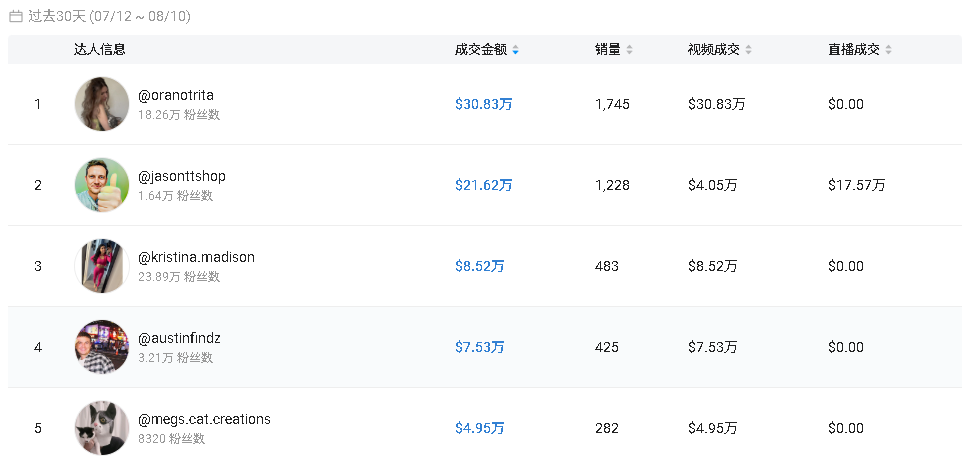The width and height of the screenshot is (968, 466).
Task: Open the @oranotrita username link
Action: [x=176, y=95]
